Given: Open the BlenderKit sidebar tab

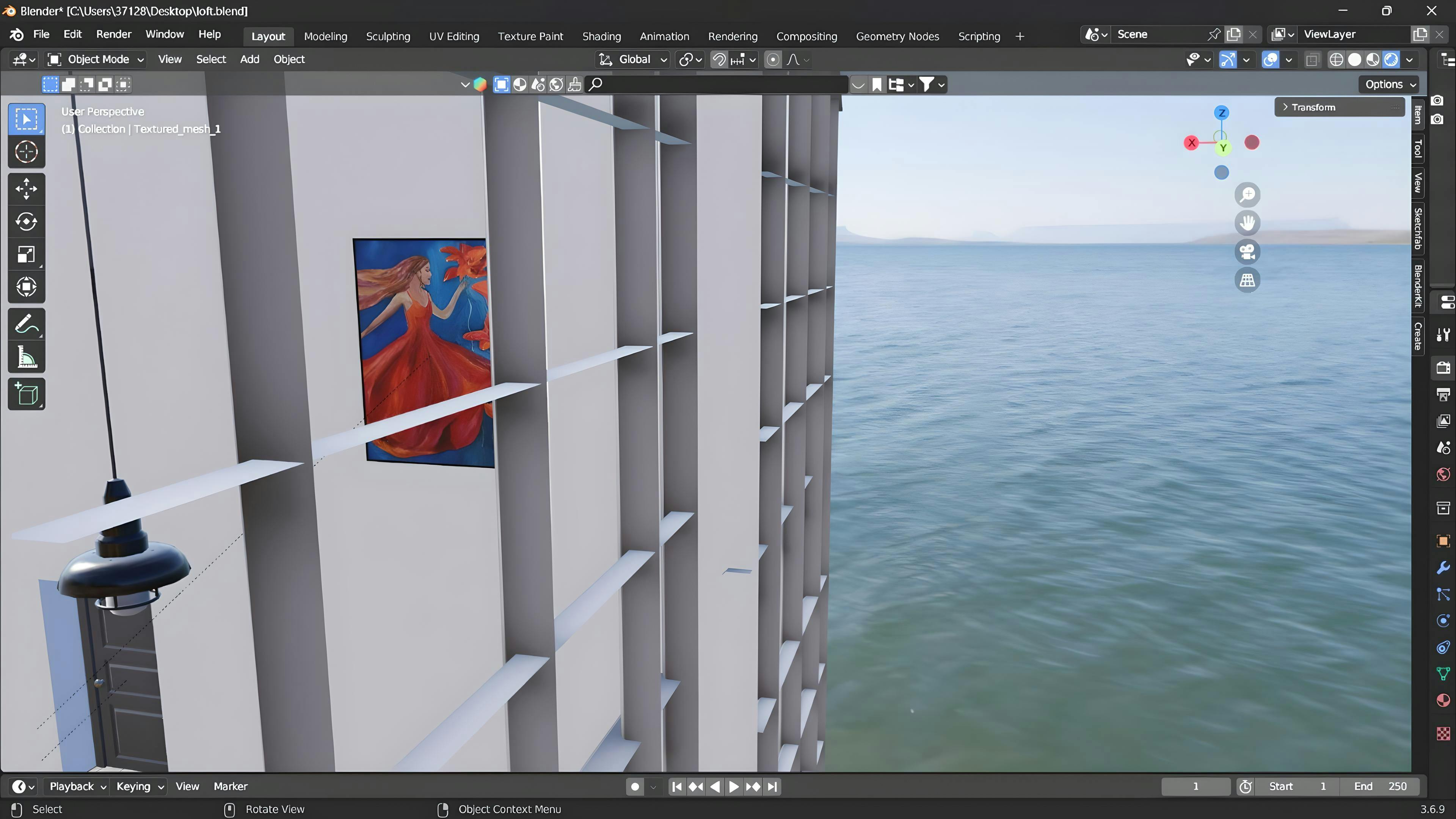Looking at the screenshot, I should [x=1418, y=286].
